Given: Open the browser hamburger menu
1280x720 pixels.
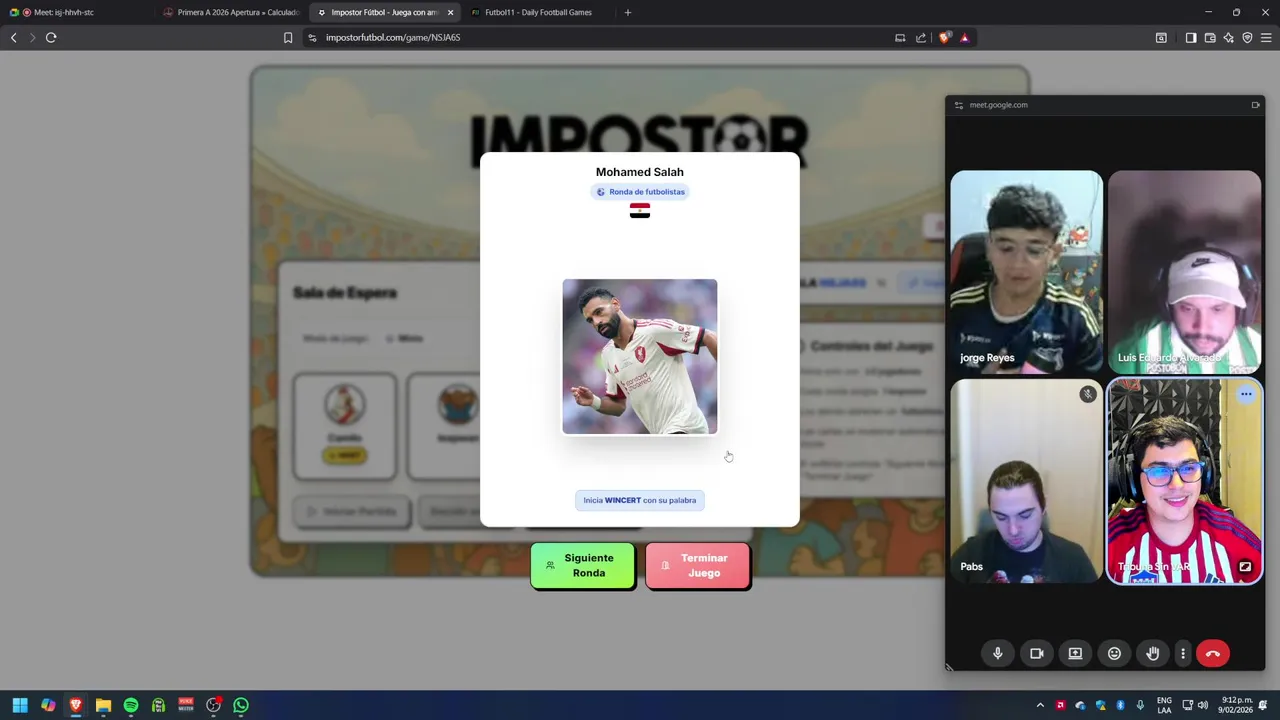Looking at the screenshot, I should click(x=1266, y=37).
